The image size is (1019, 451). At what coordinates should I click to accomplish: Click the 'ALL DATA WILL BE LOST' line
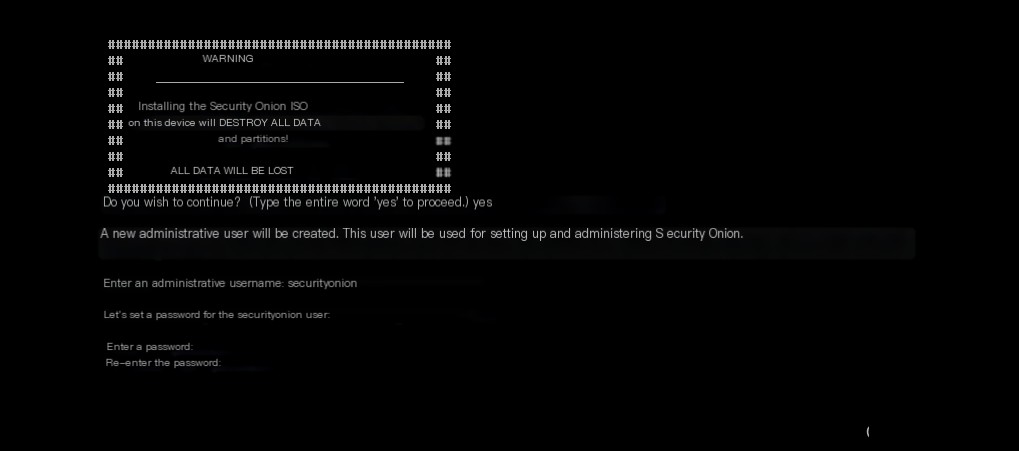(232, 171)
